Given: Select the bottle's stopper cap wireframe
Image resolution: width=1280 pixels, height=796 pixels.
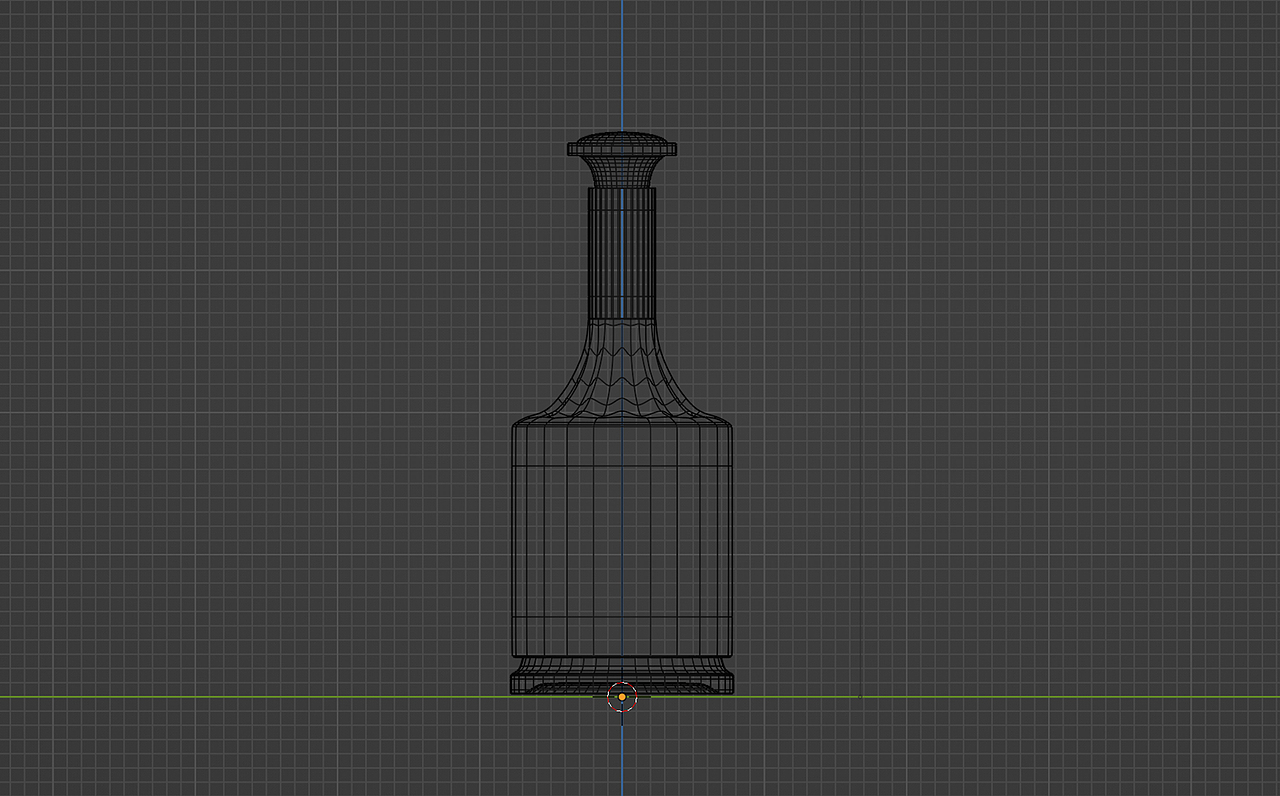Looking at the screenshot, I should (622, 159).
